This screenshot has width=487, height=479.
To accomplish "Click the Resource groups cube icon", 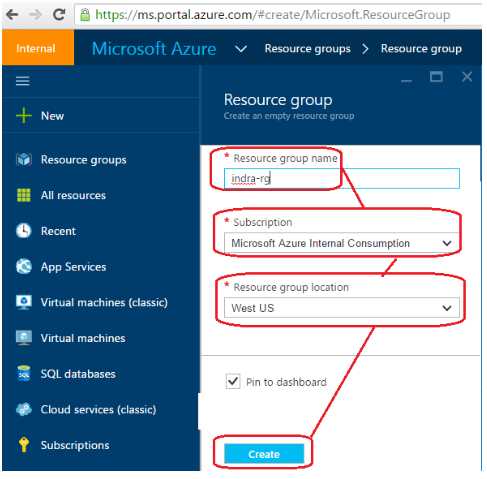I will point(24,160).
